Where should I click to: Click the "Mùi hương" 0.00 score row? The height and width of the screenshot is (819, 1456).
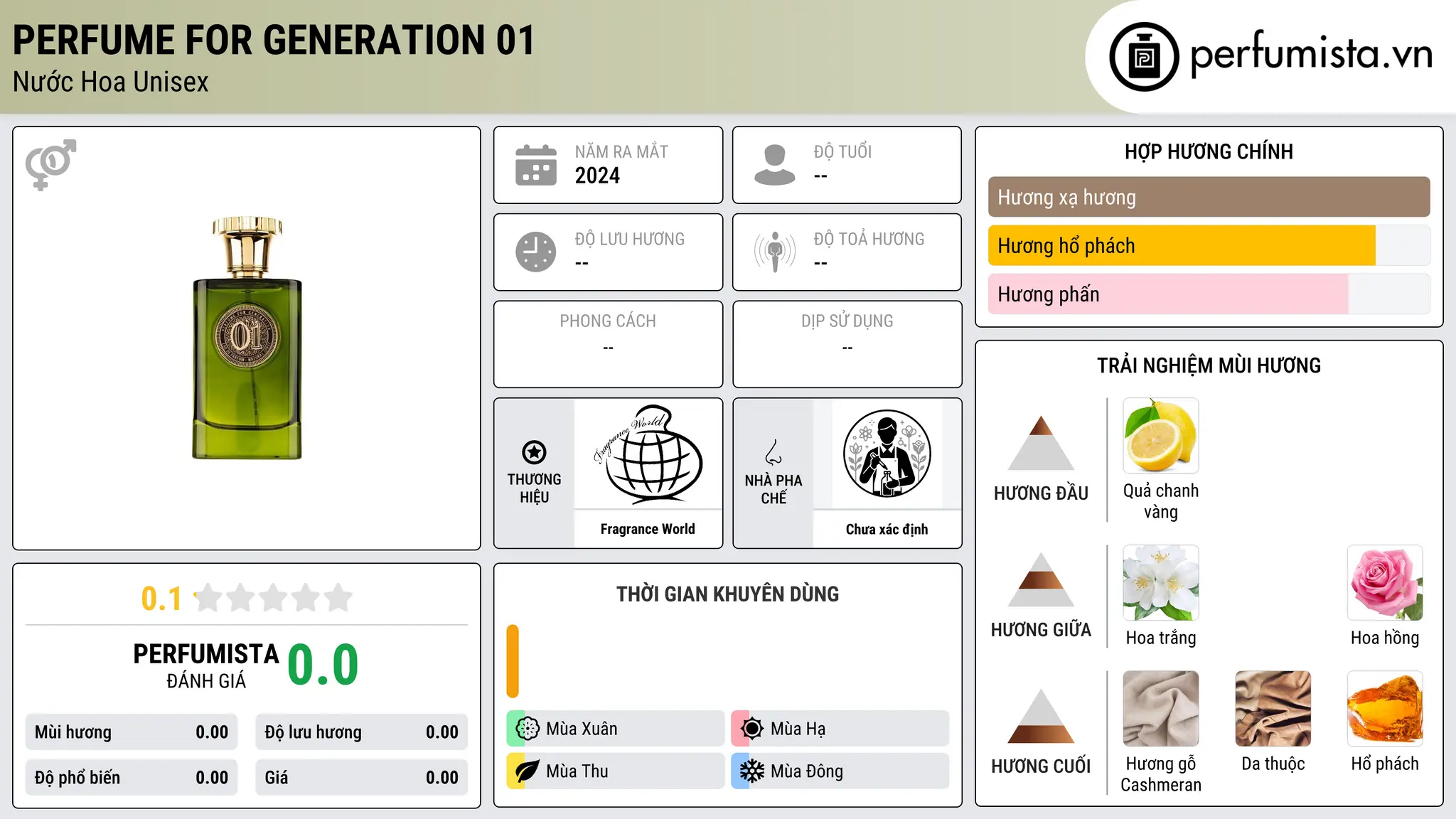(132, 732)
